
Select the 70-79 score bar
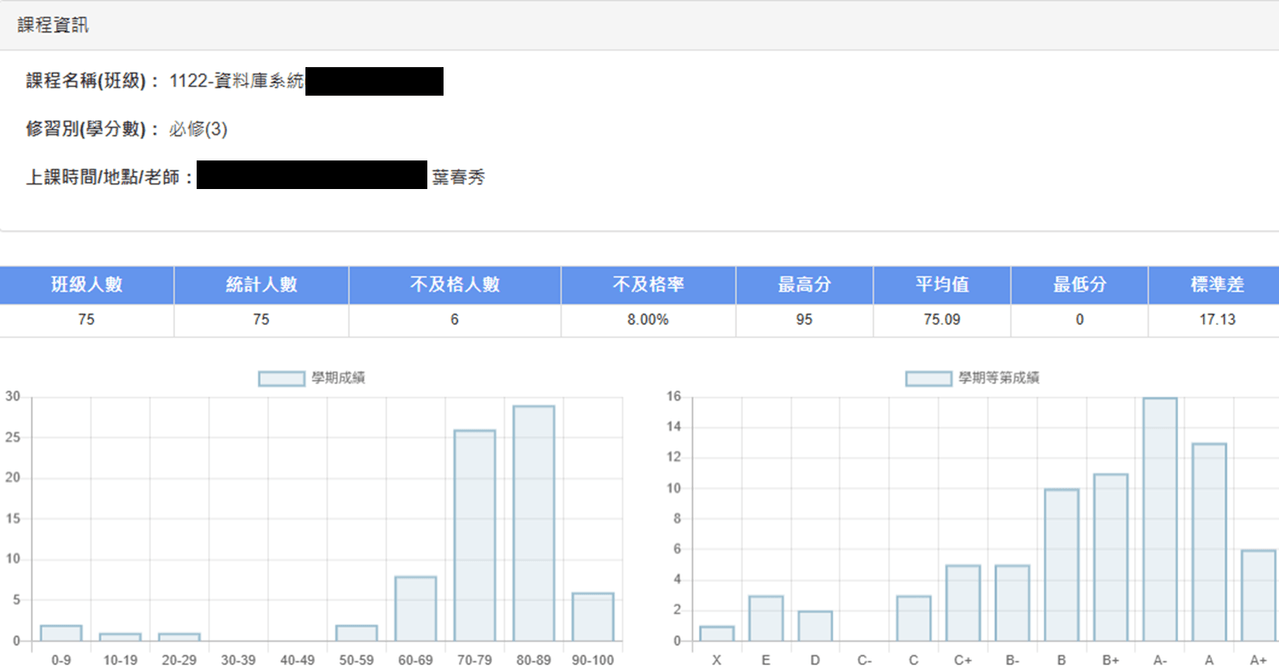(x=475, y=535)
